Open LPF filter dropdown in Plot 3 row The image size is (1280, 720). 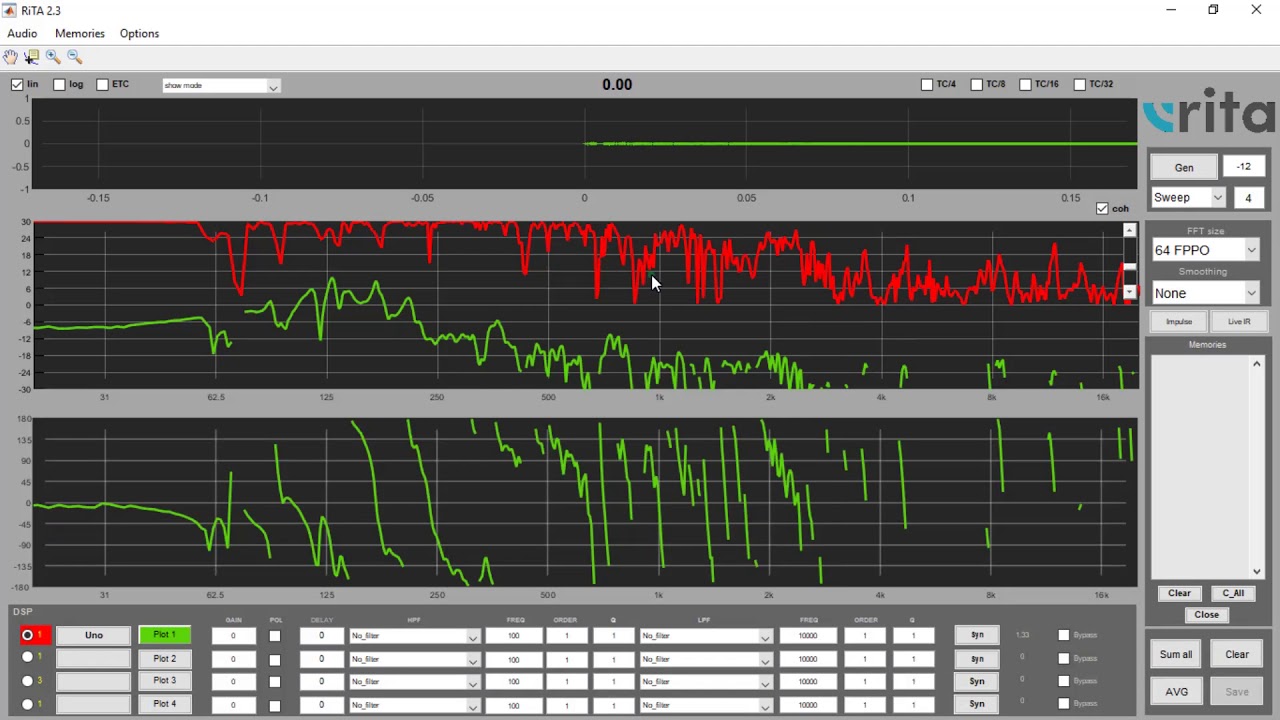[x=706, y=682]
